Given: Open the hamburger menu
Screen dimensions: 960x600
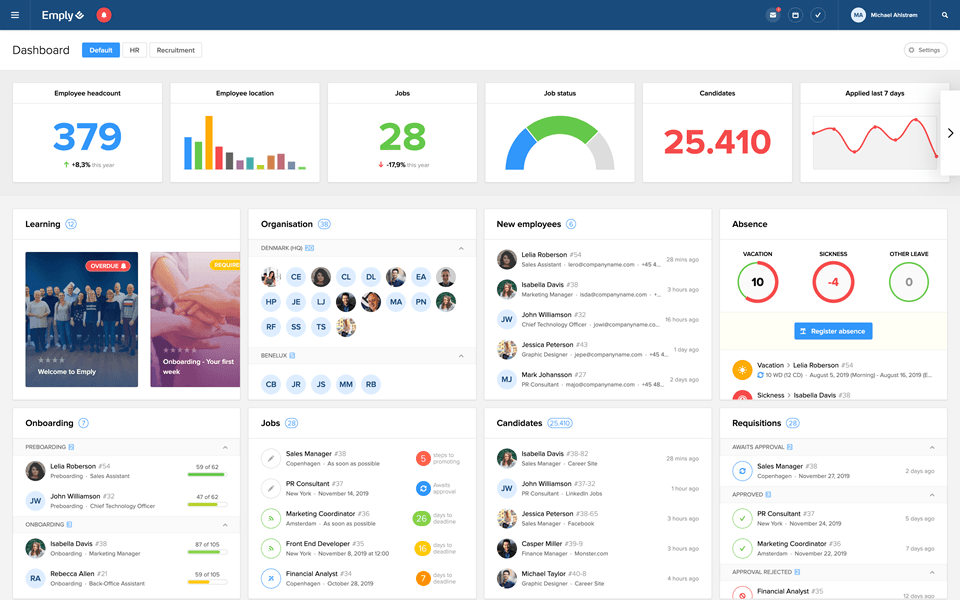Looking at the screenshot, I should (x=15, y=15).
